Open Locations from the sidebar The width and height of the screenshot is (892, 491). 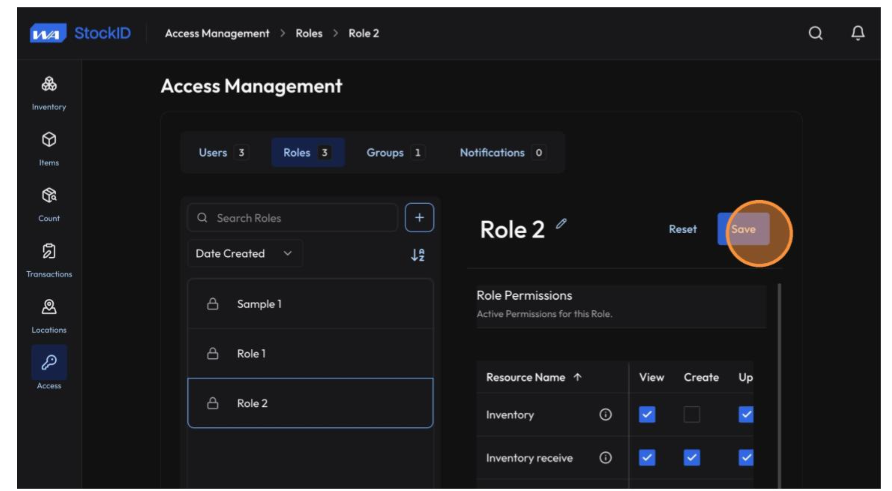click(49, 316)
